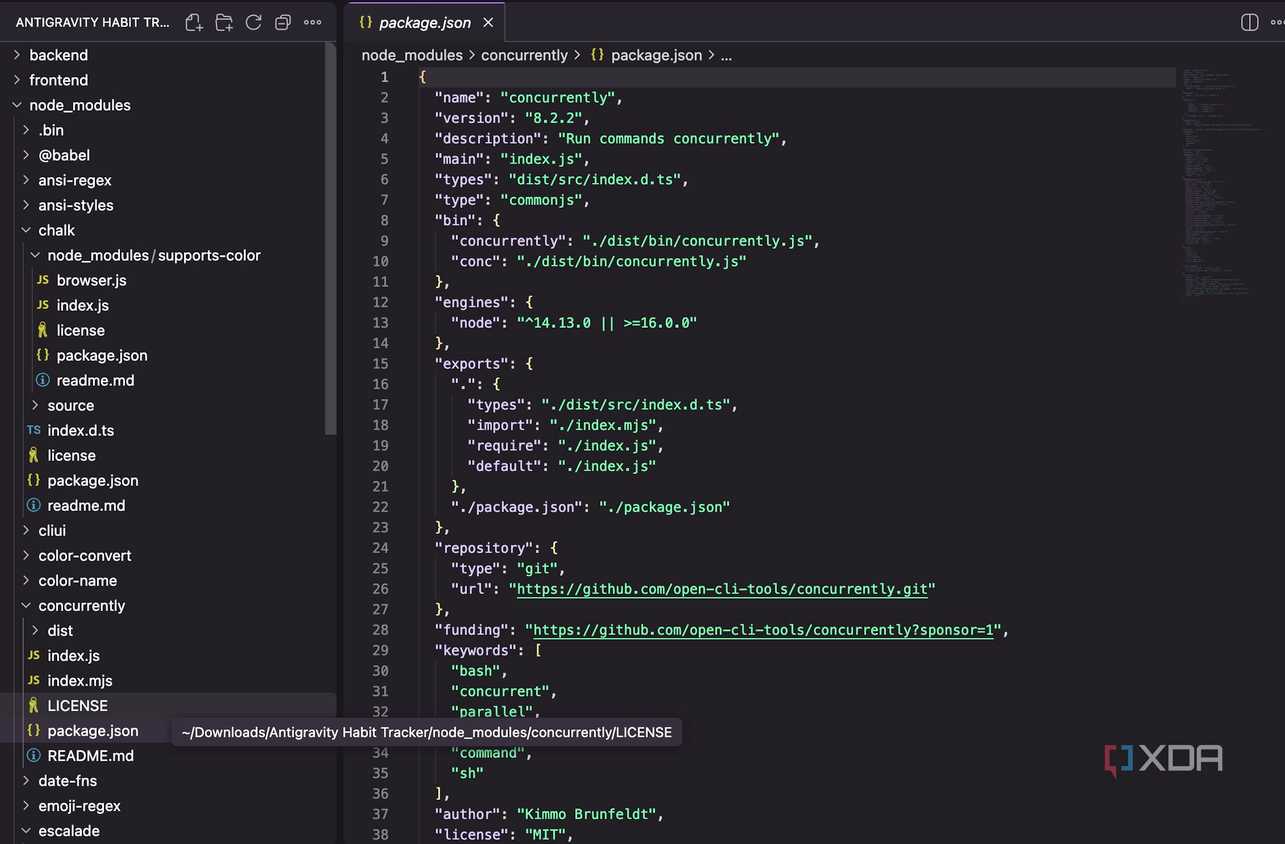Open explorer more actions ellipsis menu
Screen dimensions: 1285x844
click(x=313, y=22)
